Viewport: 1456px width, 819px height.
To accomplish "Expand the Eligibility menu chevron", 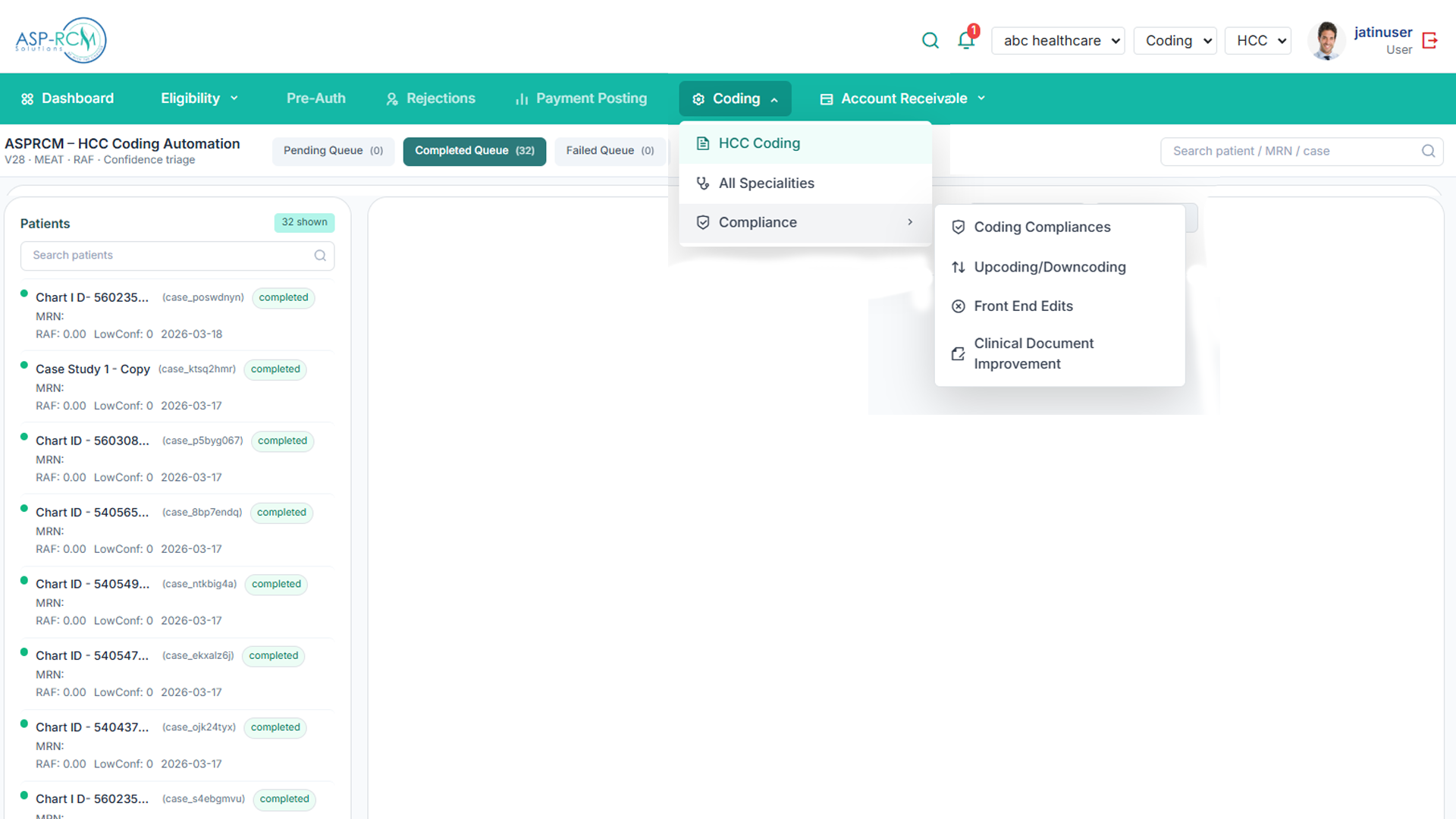I will [x=234, y=99].
